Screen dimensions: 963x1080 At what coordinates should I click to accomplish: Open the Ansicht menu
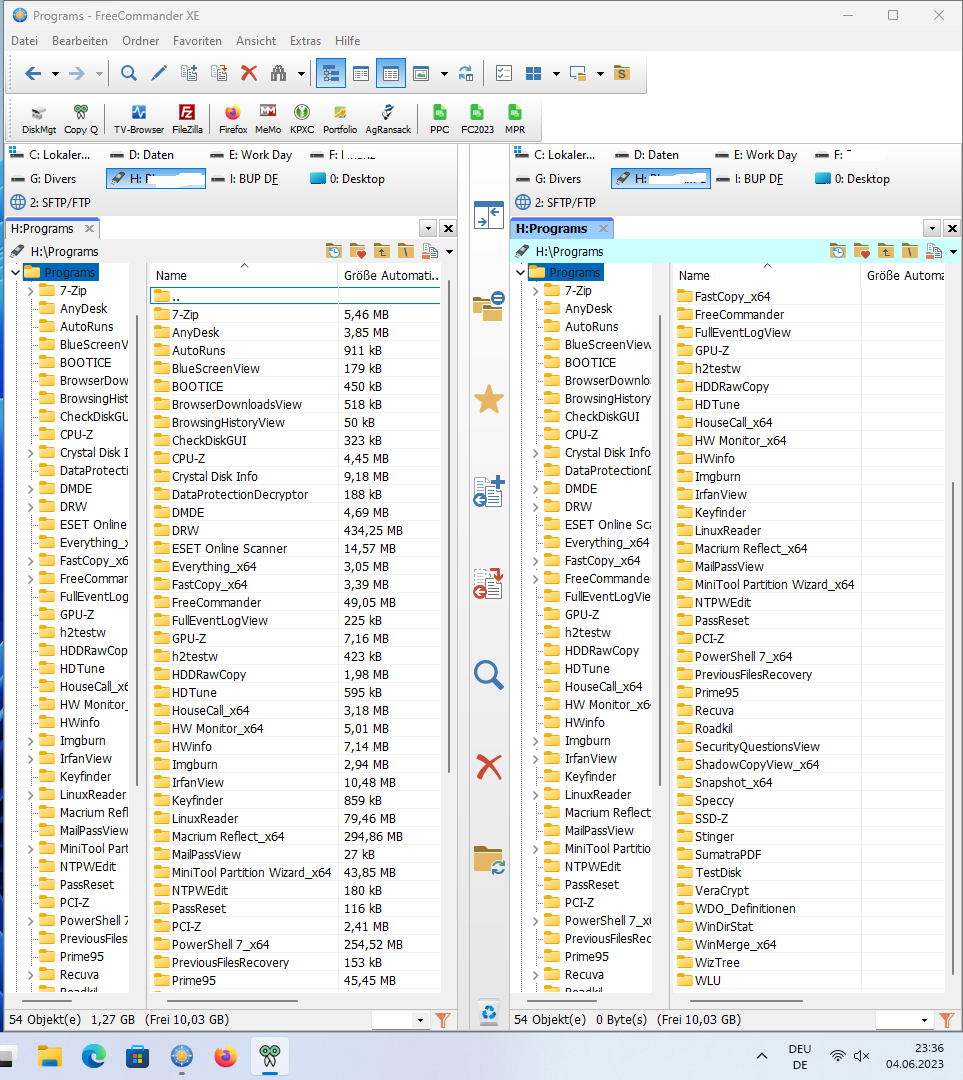coord(256,41)
